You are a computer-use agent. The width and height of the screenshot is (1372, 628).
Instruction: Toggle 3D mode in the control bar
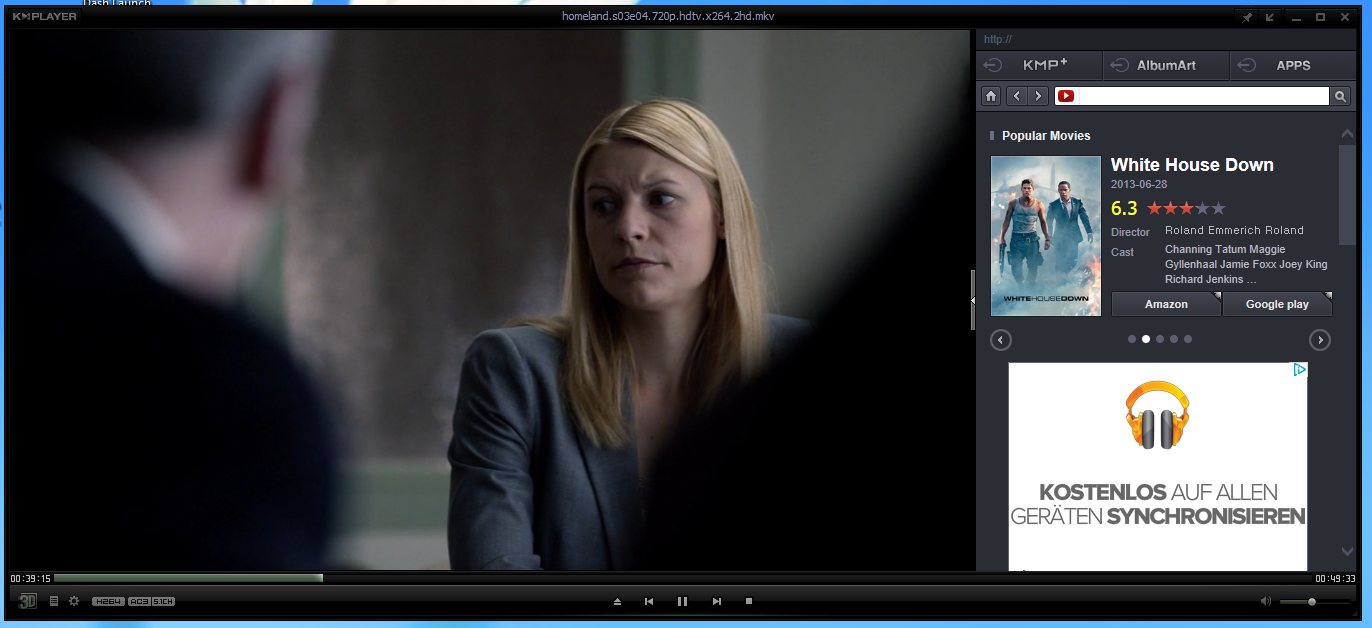(28, 601)
